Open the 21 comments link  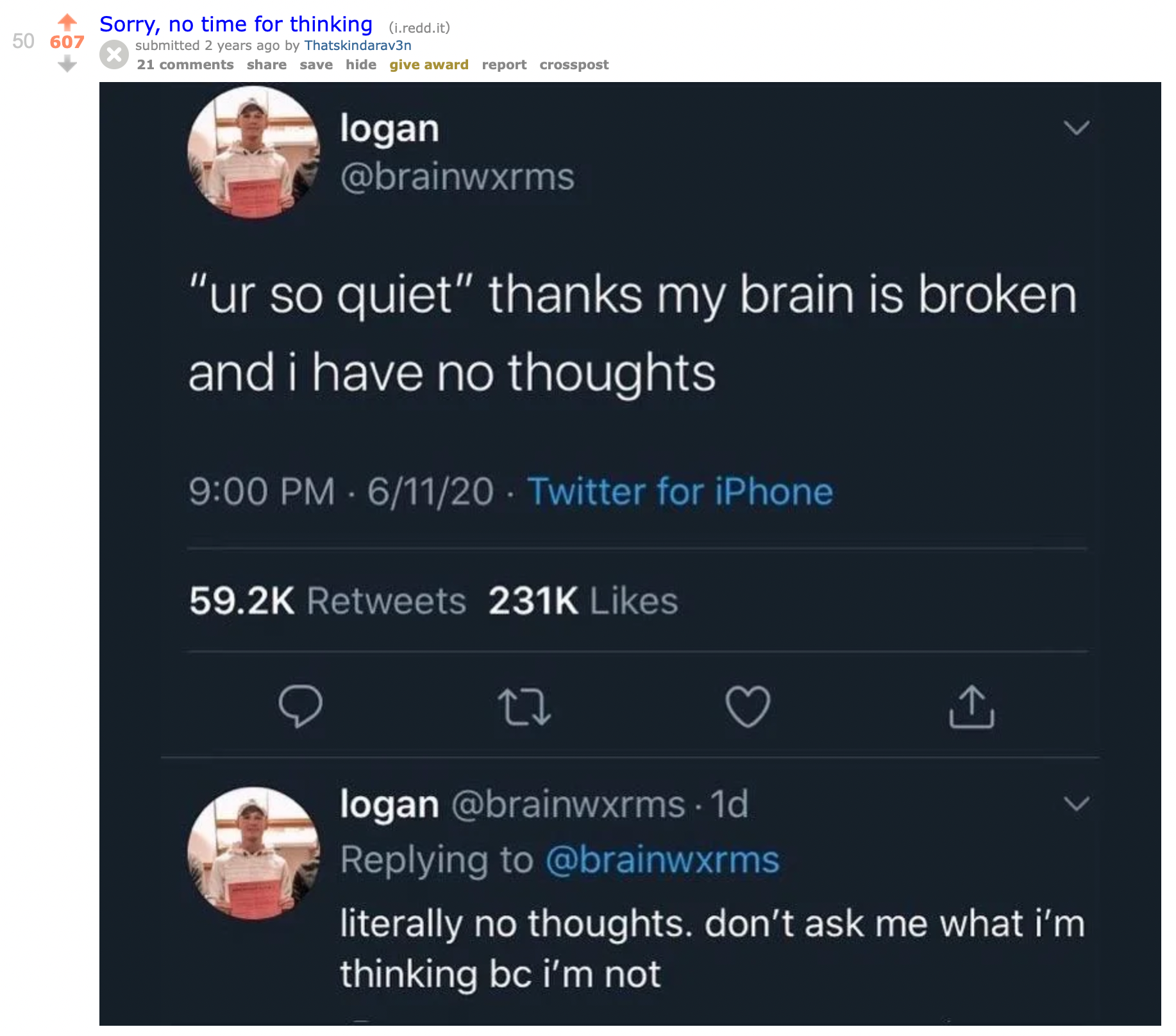pyautogui.click(x=185, y=65)
